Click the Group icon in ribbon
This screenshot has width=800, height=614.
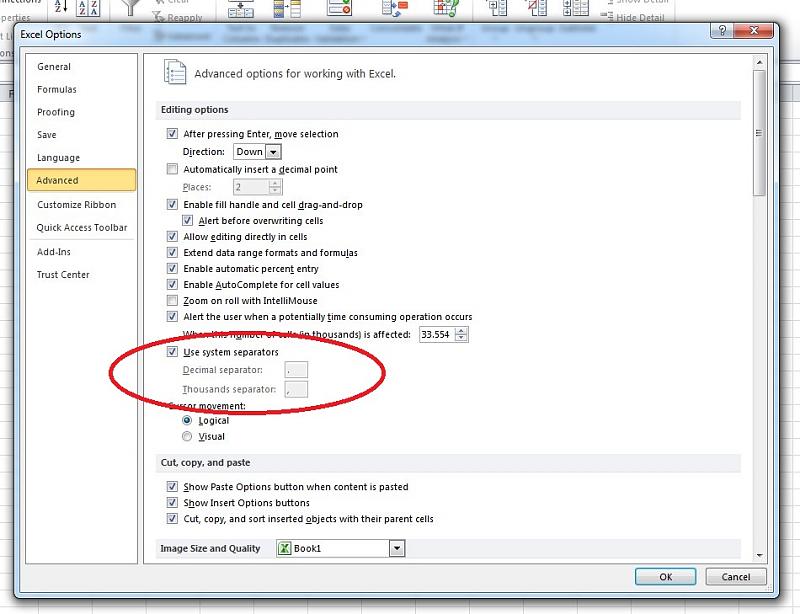497,7
